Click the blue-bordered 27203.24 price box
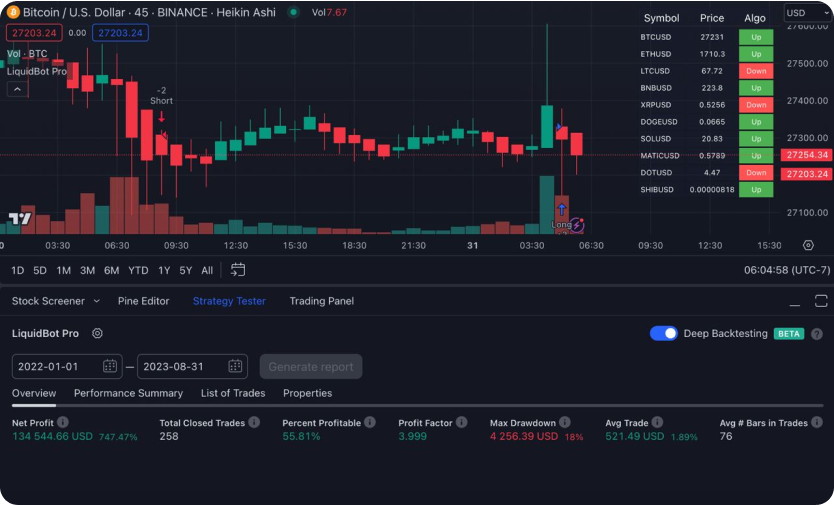The width and height of the screenshot is (834, 505). pyautogui.click(x=120, y=33)
